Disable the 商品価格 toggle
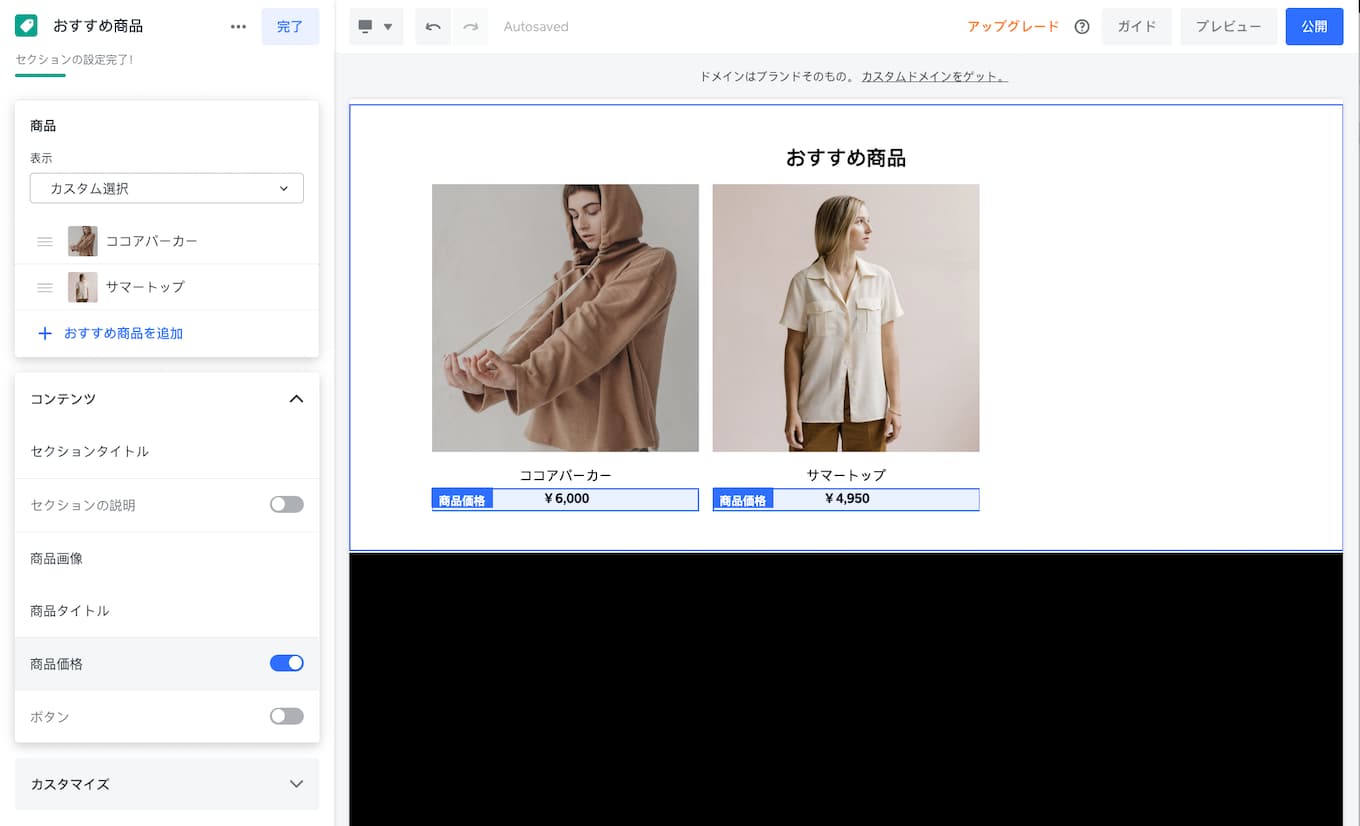This screenshot has width=1360, height=826. click(x=286, y=663)
